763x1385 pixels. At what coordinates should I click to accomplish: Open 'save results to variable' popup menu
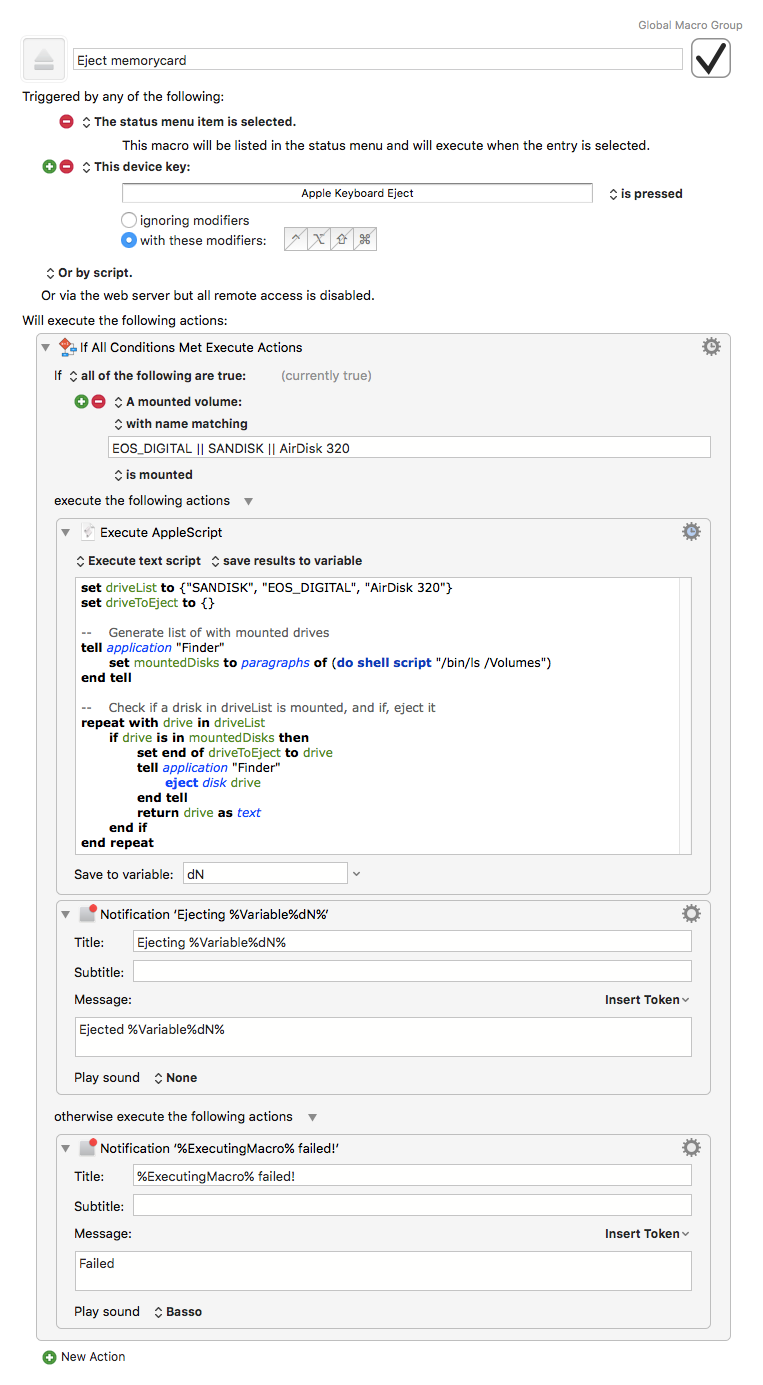click(286, 561)
